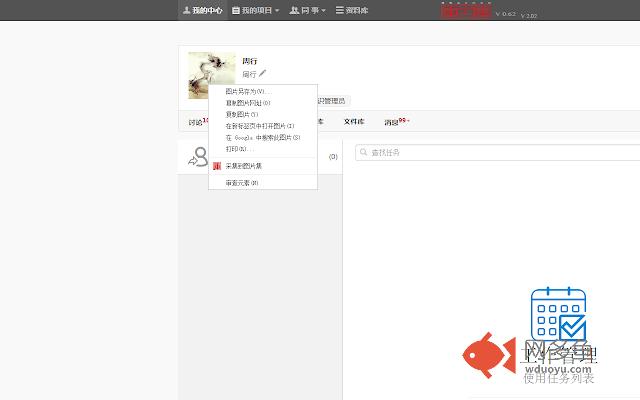Switch to the 消息 tab with 99 badge
640x400 pixels.
[397, 122]
